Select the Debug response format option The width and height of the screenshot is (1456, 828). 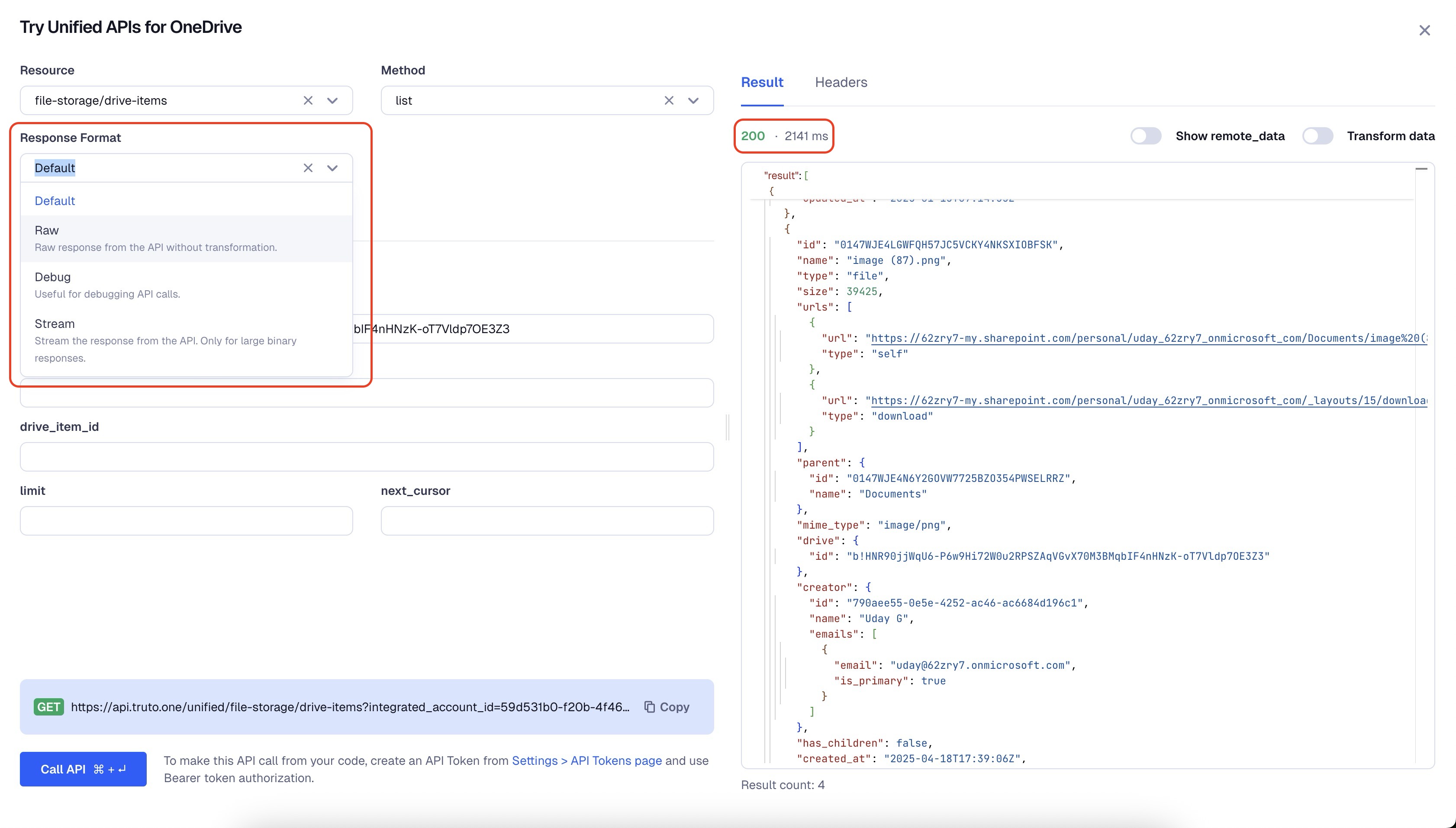[186, 285]
